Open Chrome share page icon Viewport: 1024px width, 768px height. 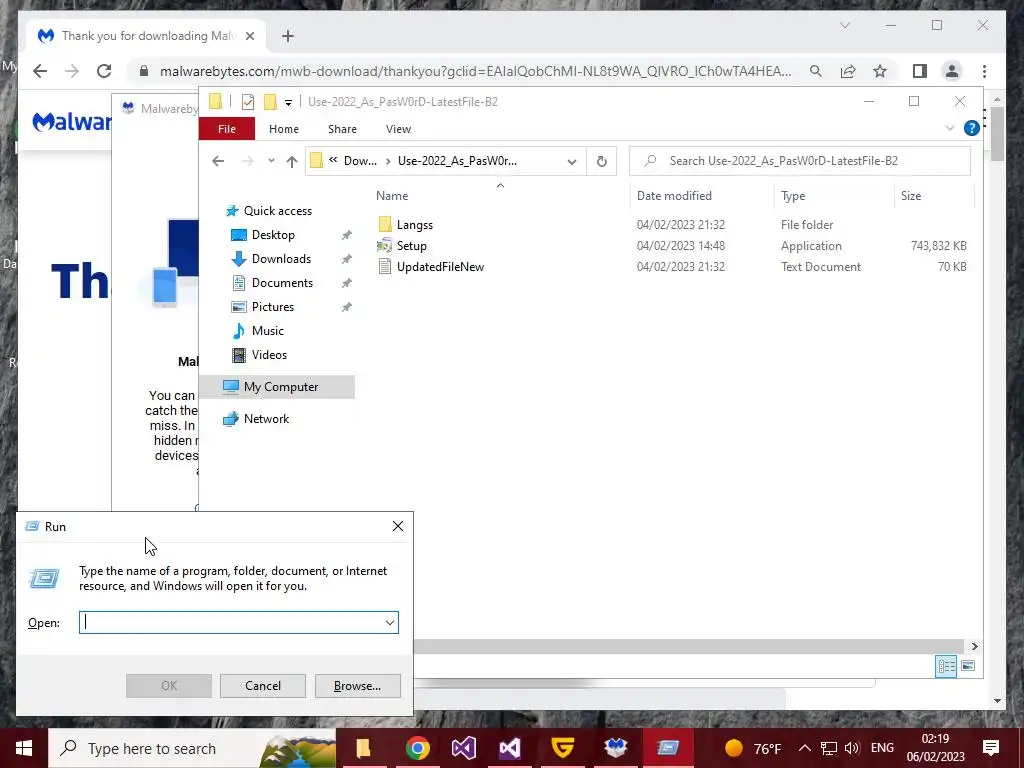[848, 71]
